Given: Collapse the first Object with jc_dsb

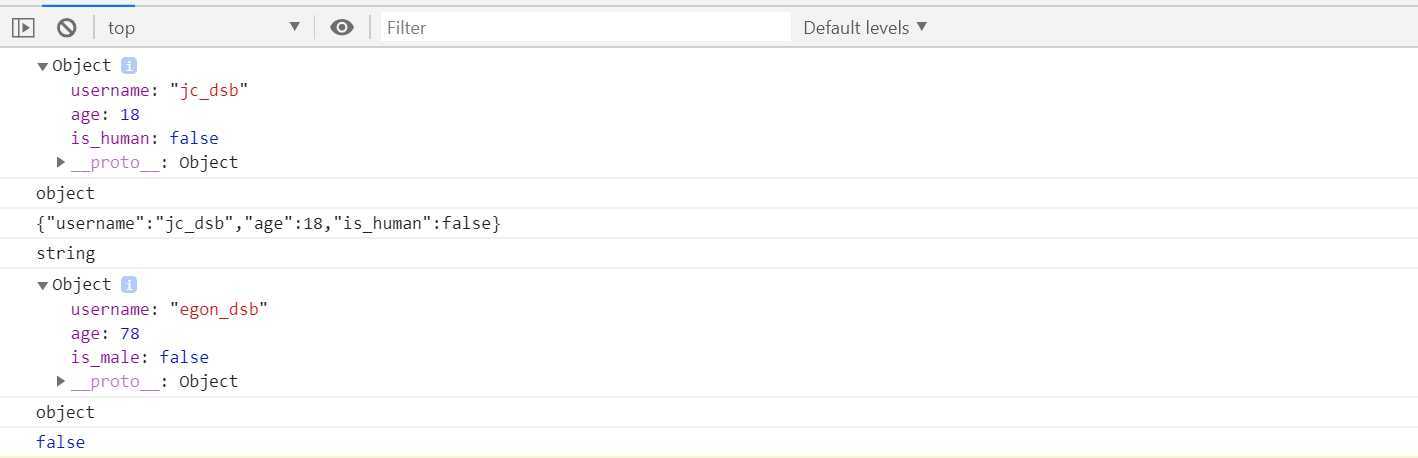Looking at the screenshot, I should 42,66.
